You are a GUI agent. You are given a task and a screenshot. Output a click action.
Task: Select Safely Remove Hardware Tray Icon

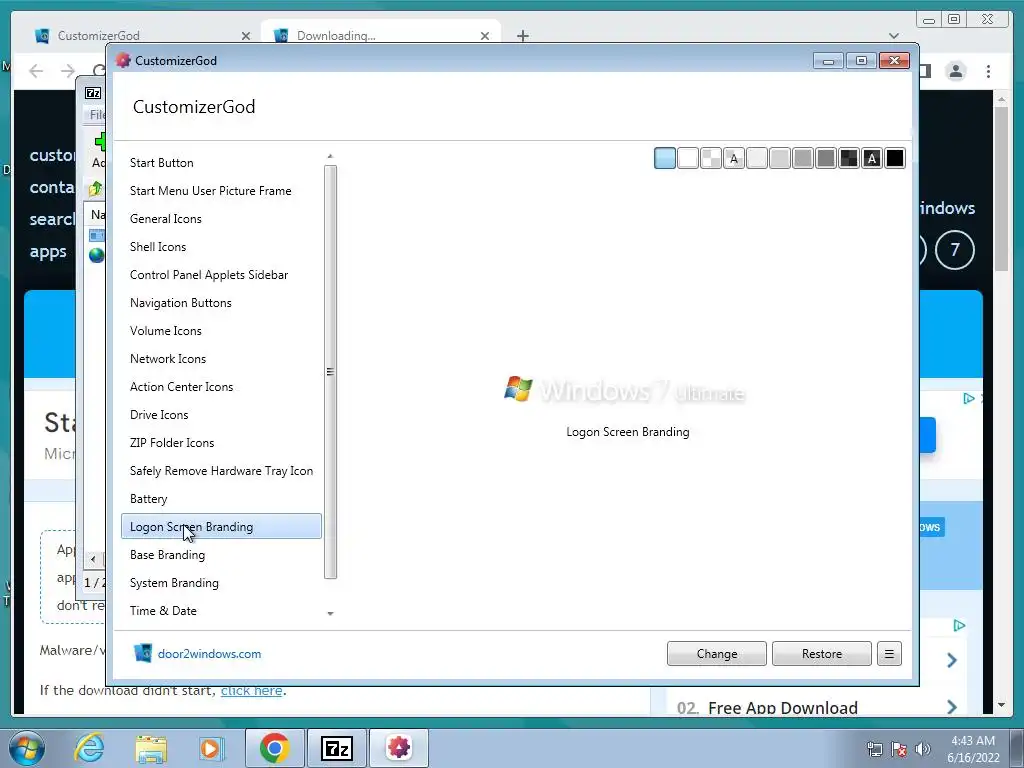click(x=221, y=471)
